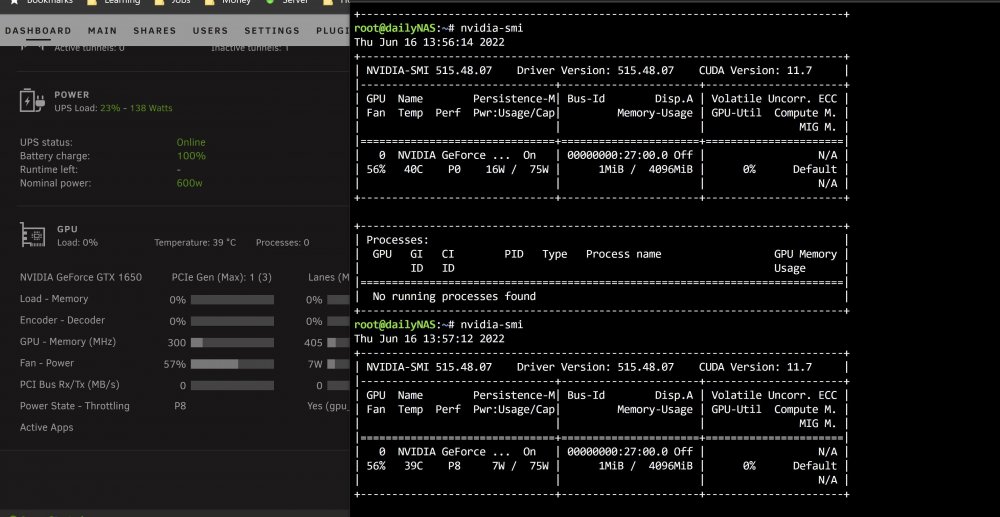
Task: Open the Money bookmarks folder
Action: (228, 2)
